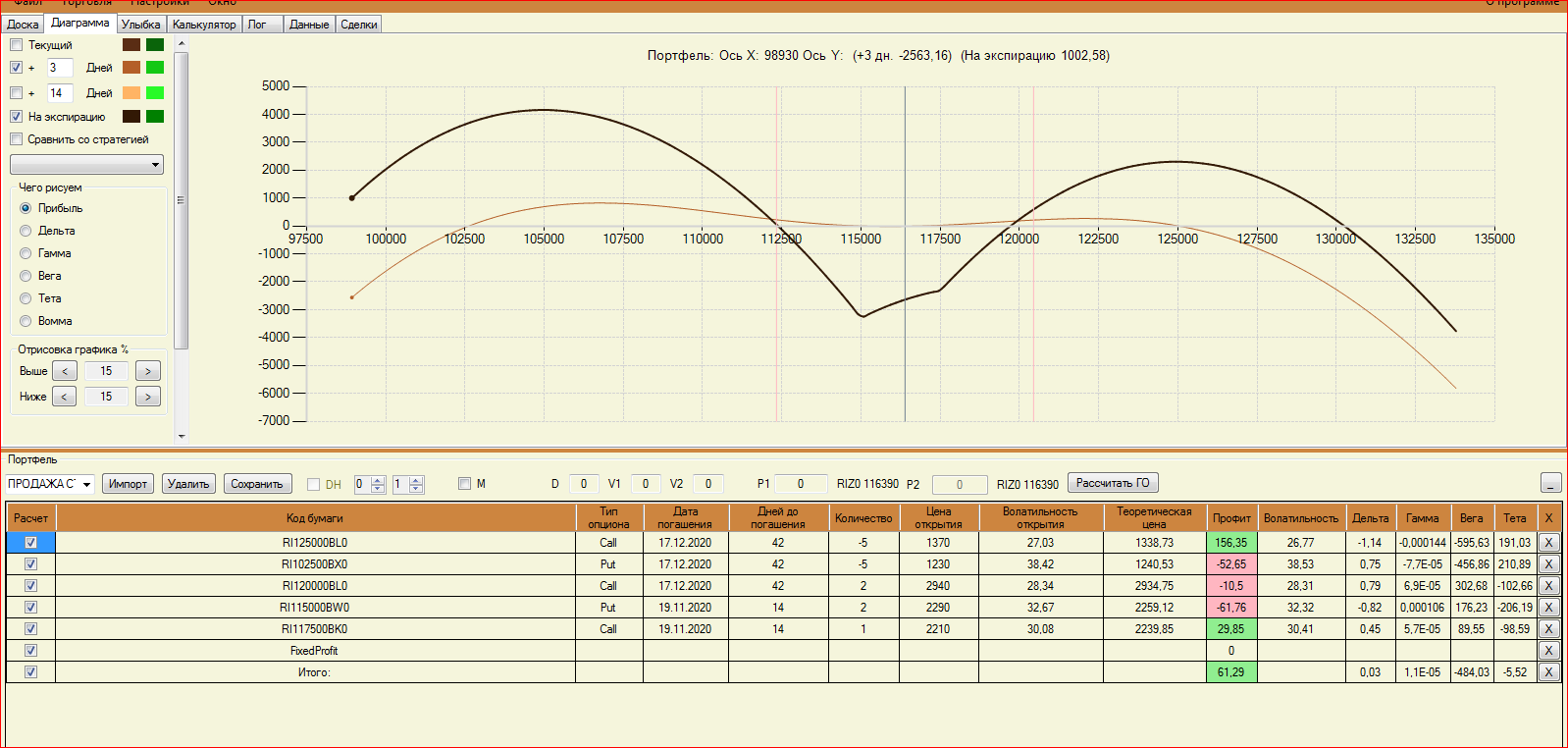Click the Сохранить button
This screenshot has width=1568, height=748.
pos(257,484)
